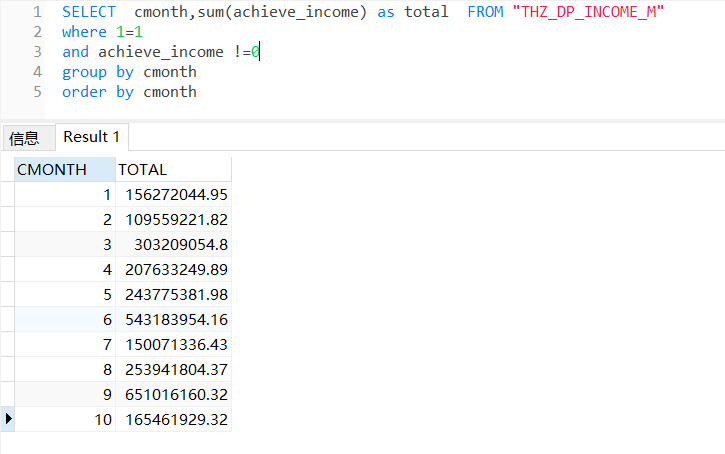The image size is (725, 454).
Task: Click 'achieve_income !=0' condition in line 3
Action: tap(179, 52)
